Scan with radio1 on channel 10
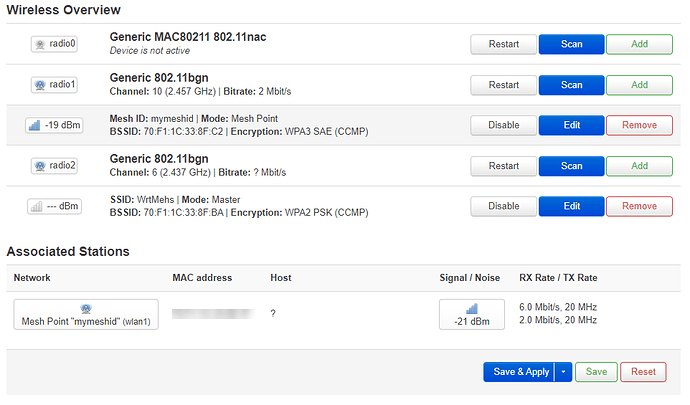This screenshot has width=690, height=405. [571, 85]
